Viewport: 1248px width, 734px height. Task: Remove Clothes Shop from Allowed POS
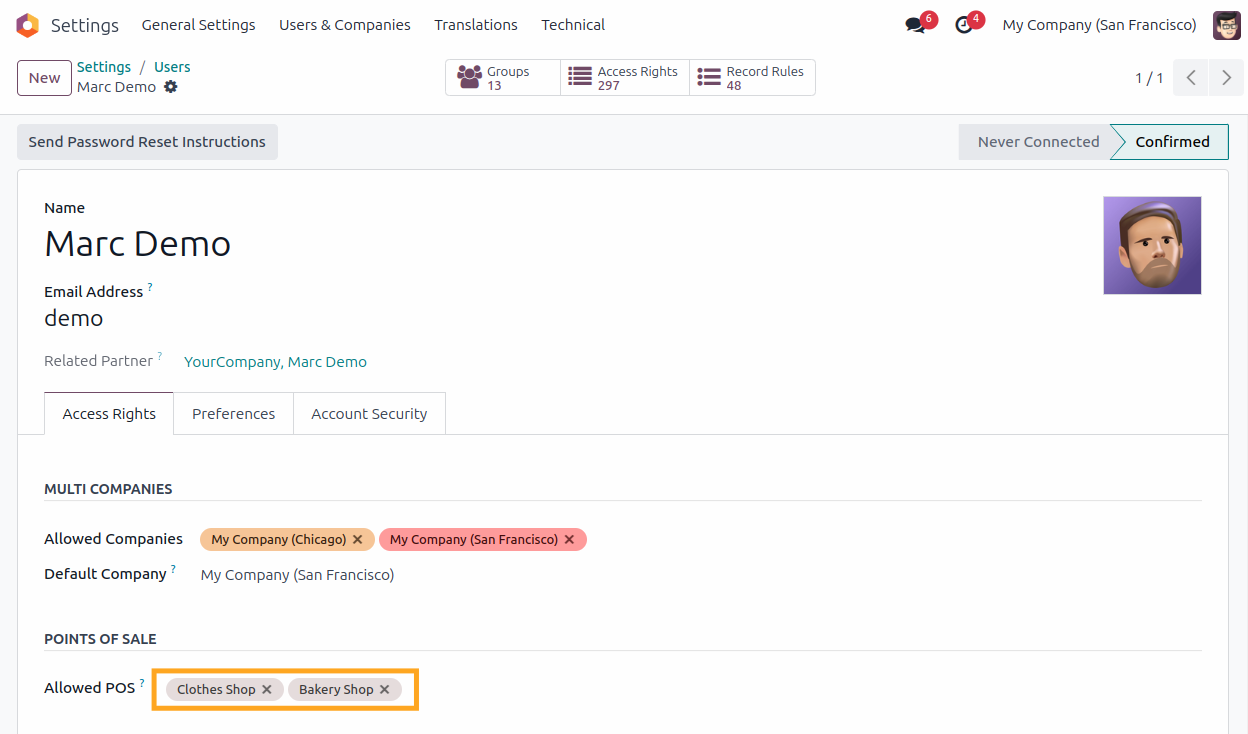(267, 690)
